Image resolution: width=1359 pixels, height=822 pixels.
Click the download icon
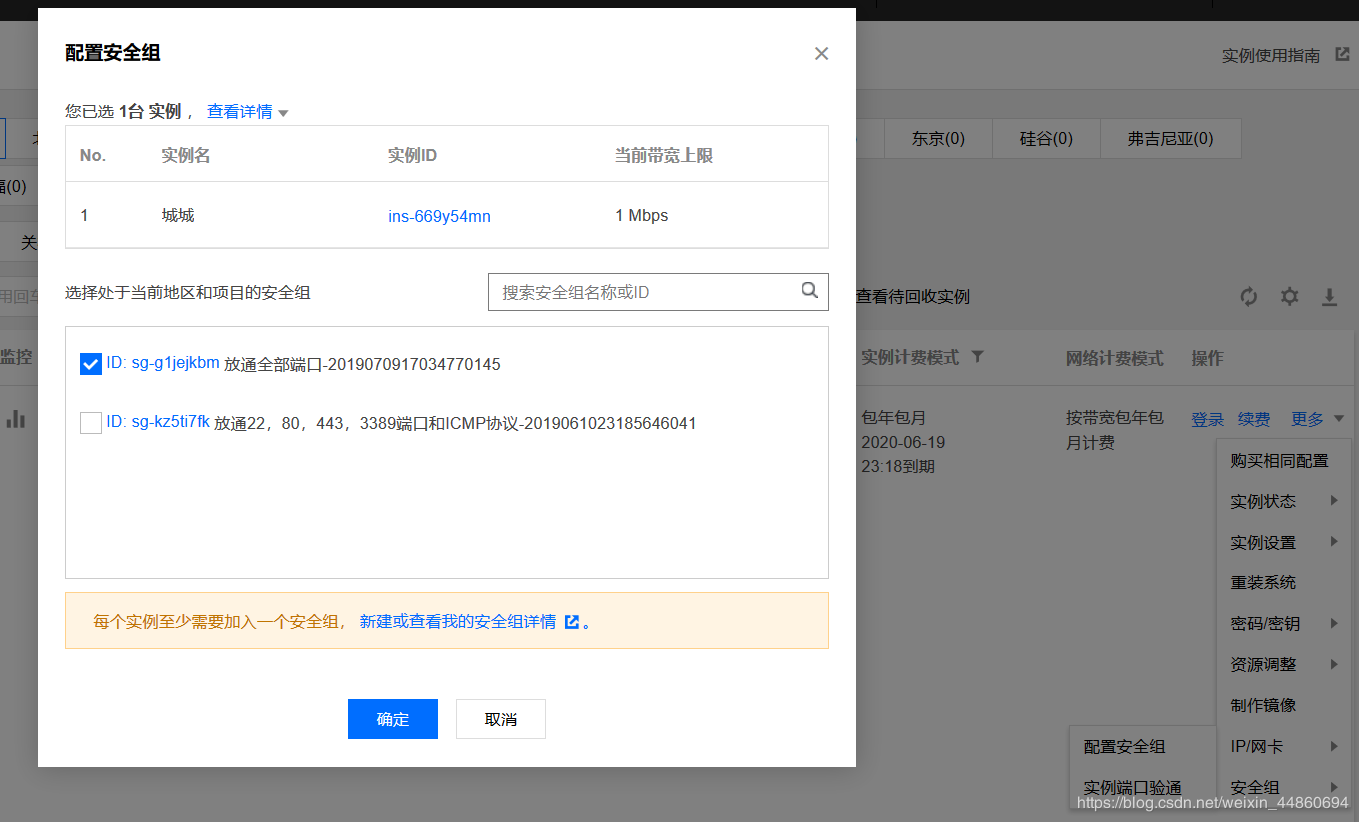tap(1330, 296)
